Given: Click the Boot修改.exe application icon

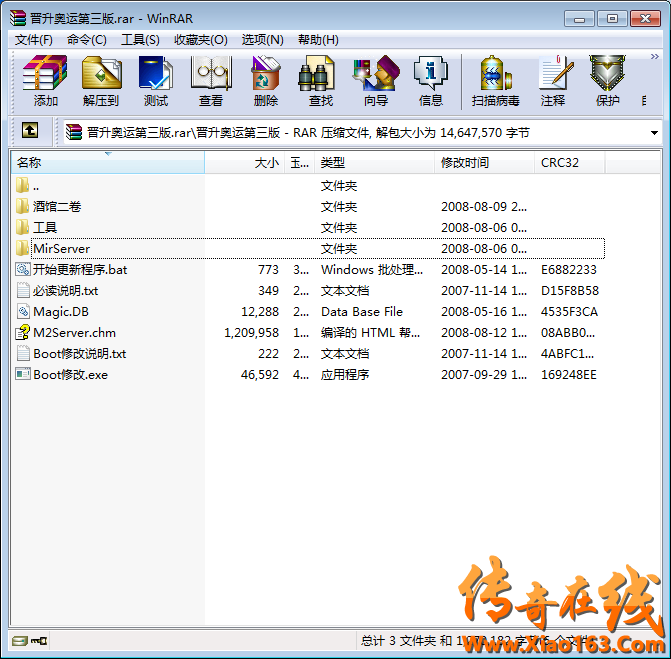Looking at the screenshot, I should tap(23, 374).
